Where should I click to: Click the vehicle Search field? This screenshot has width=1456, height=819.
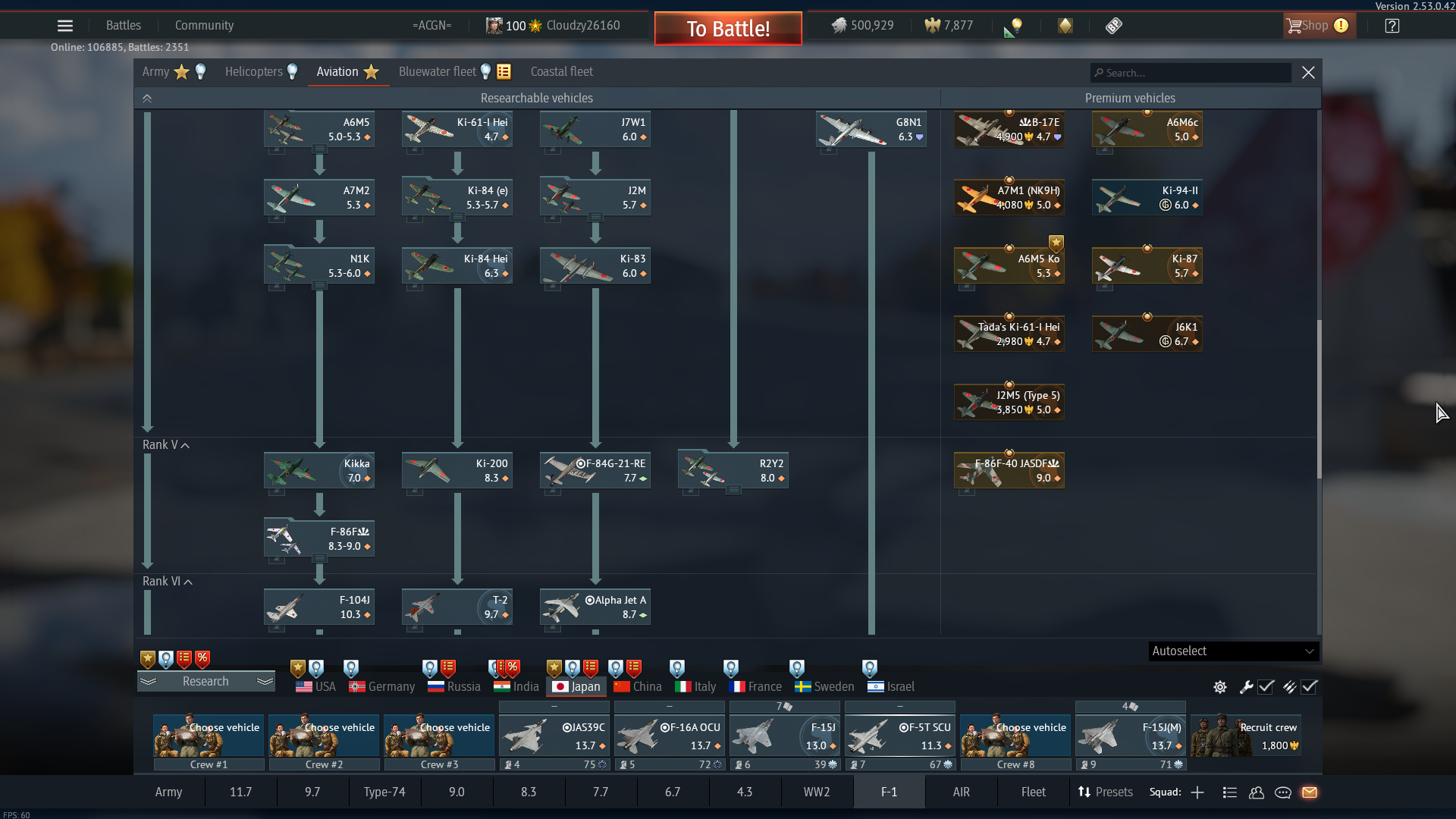coord(1191,73)
